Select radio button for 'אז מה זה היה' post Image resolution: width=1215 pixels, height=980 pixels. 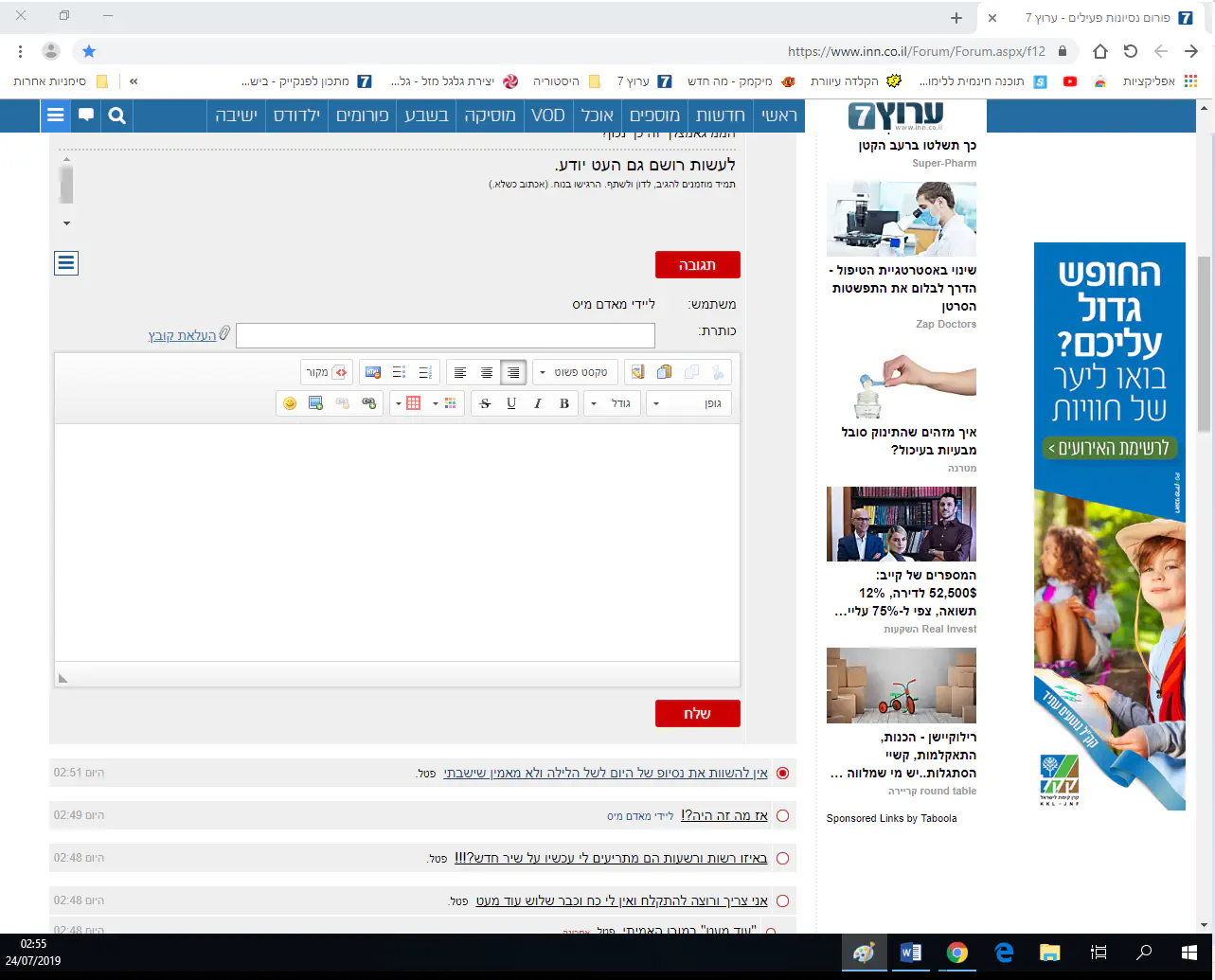tap(782, 815)
